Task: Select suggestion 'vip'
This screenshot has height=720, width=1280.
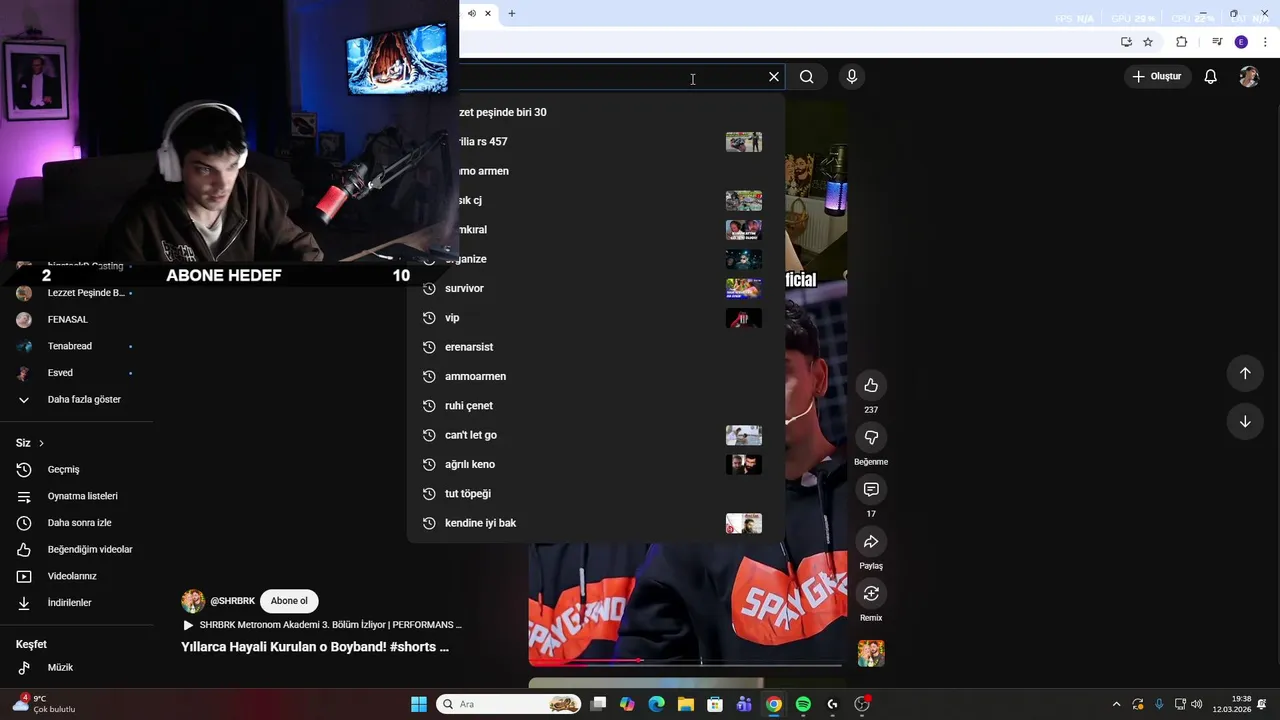Action: [x=594, y=318]
